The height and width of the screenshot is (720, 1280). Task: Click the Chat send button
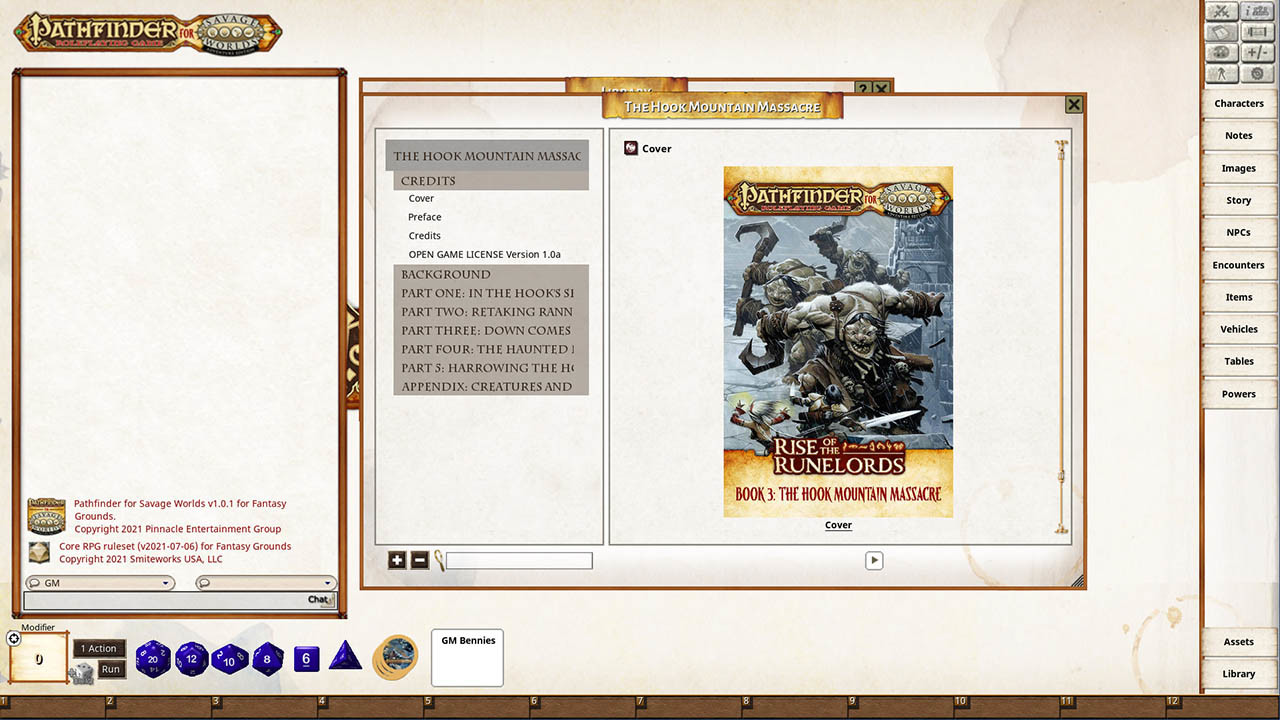pos(319,599)
